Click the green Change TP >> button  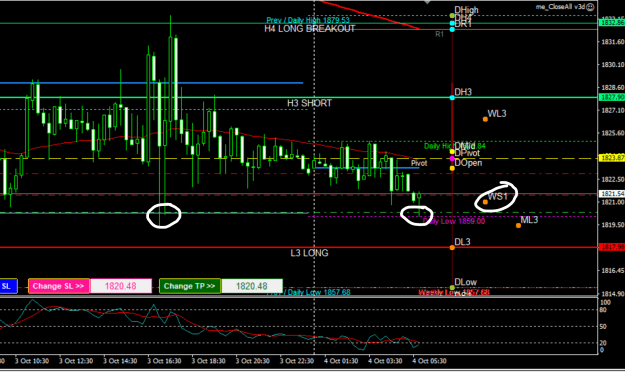click(190, 286)
